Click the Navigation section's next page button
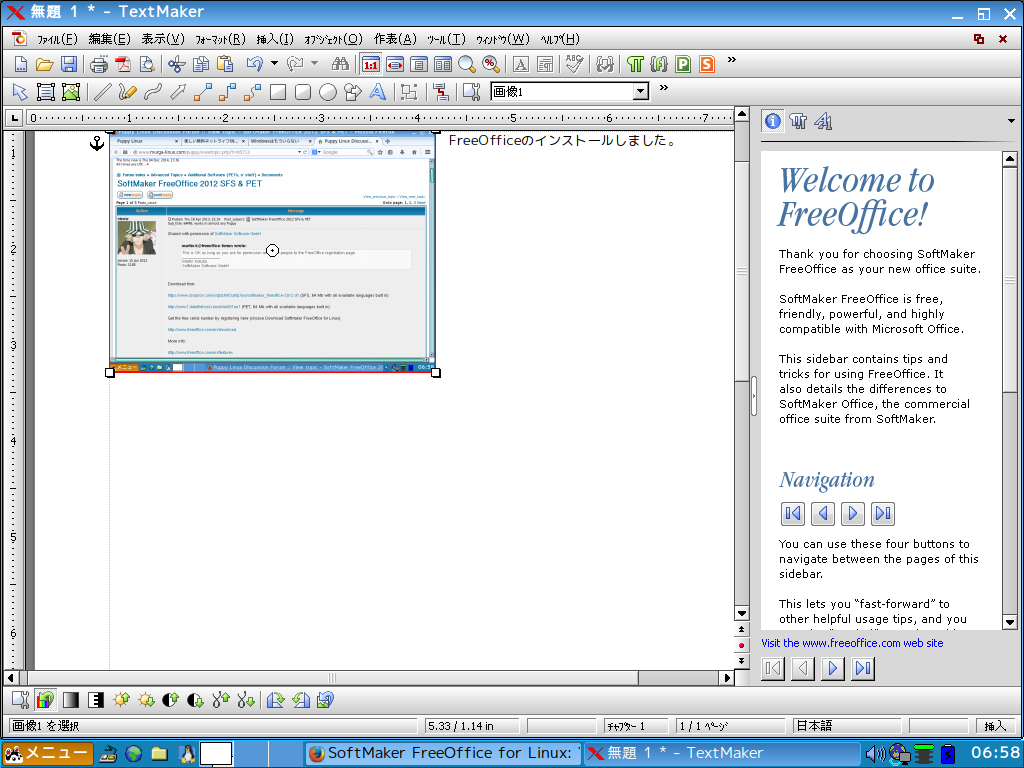 click(853, 514)
